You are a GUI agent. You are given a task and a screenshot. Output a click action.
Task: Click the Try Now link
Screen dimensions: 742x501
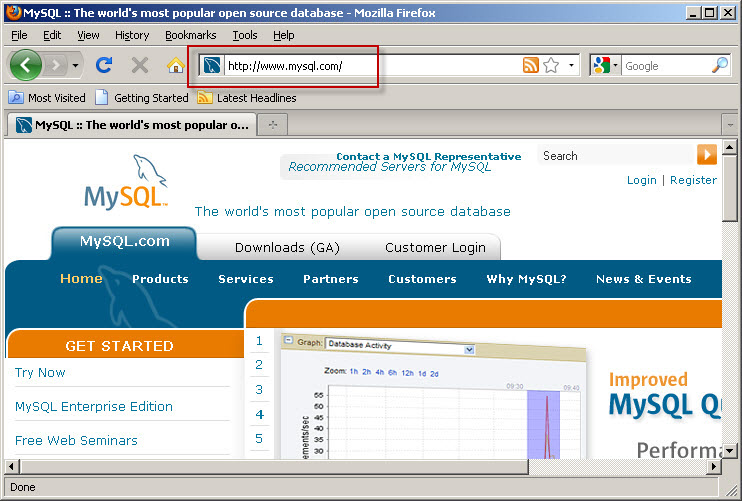coord(40,373)
